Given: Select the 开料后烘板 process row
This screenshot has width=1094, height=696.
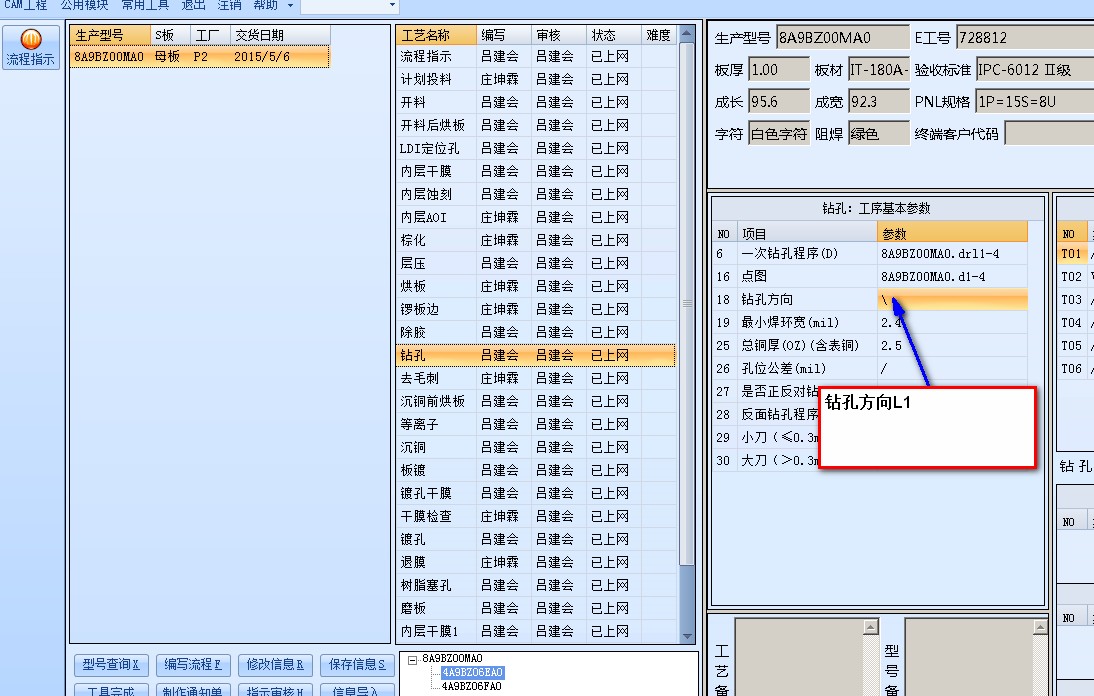Looking at the screenshot, I should (536, 126).
